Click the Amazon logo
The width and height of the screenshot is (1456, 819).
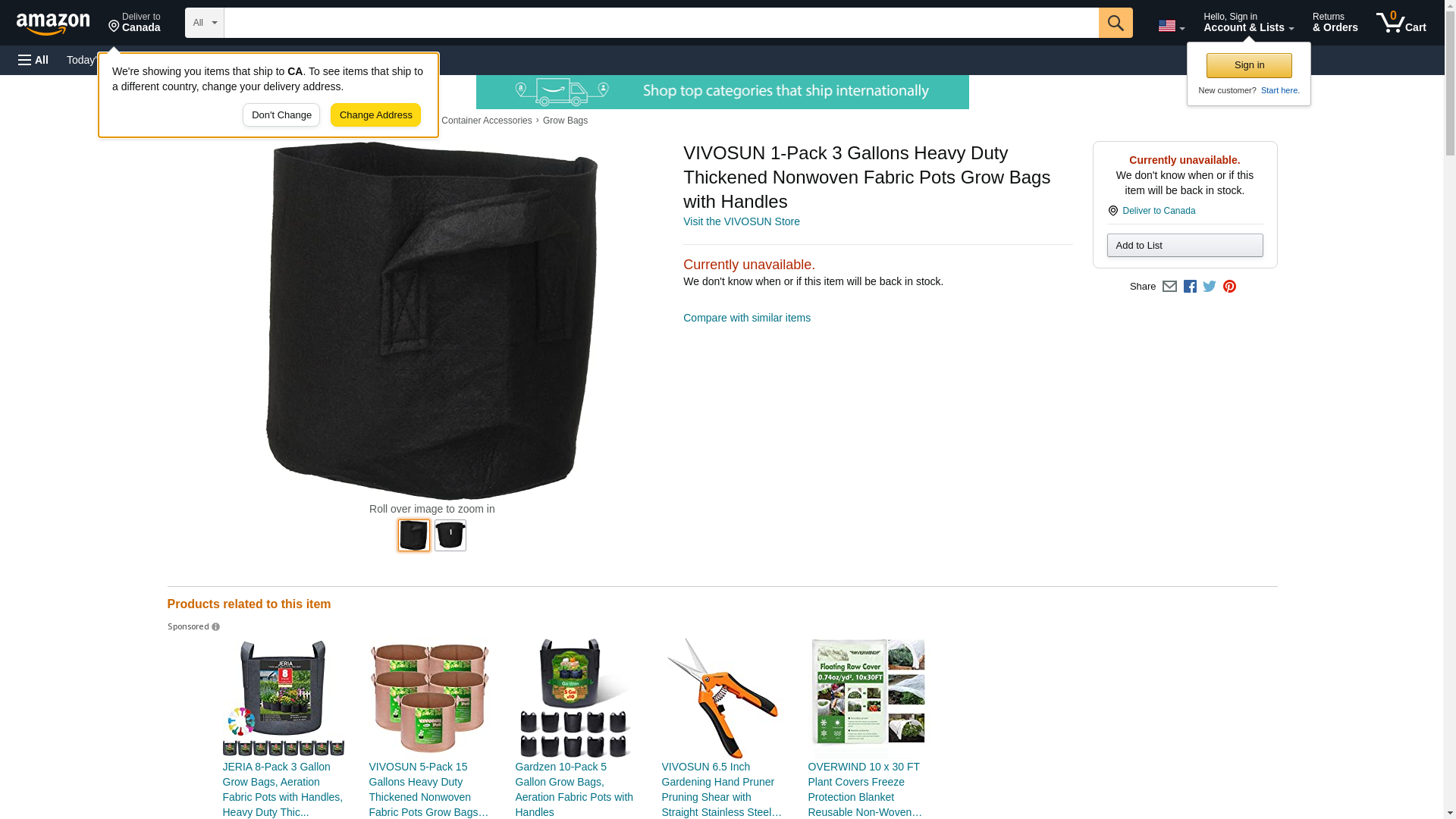[53, 24]
